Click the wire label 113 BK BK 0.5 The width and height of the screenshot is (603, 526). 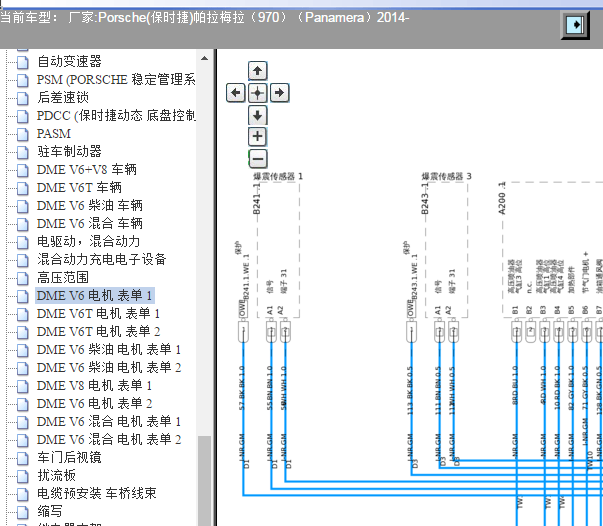[410, 390]
